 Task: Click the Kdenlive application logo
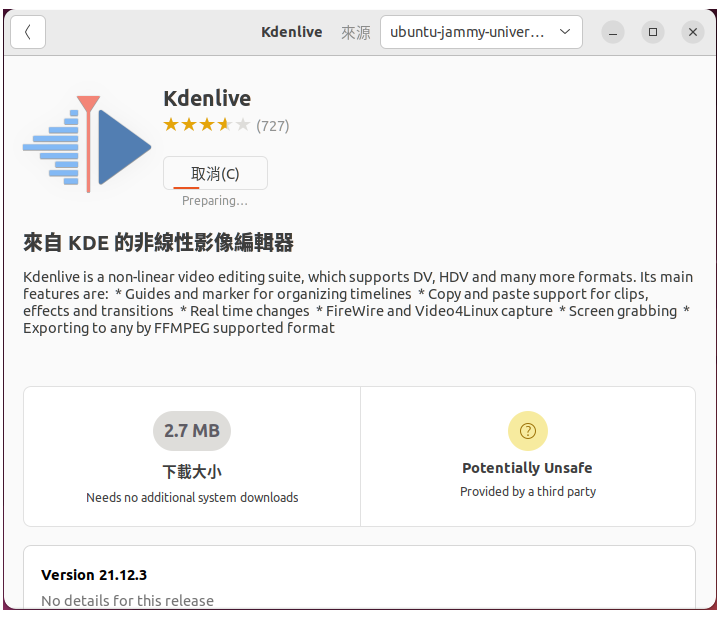click(87, 144)
